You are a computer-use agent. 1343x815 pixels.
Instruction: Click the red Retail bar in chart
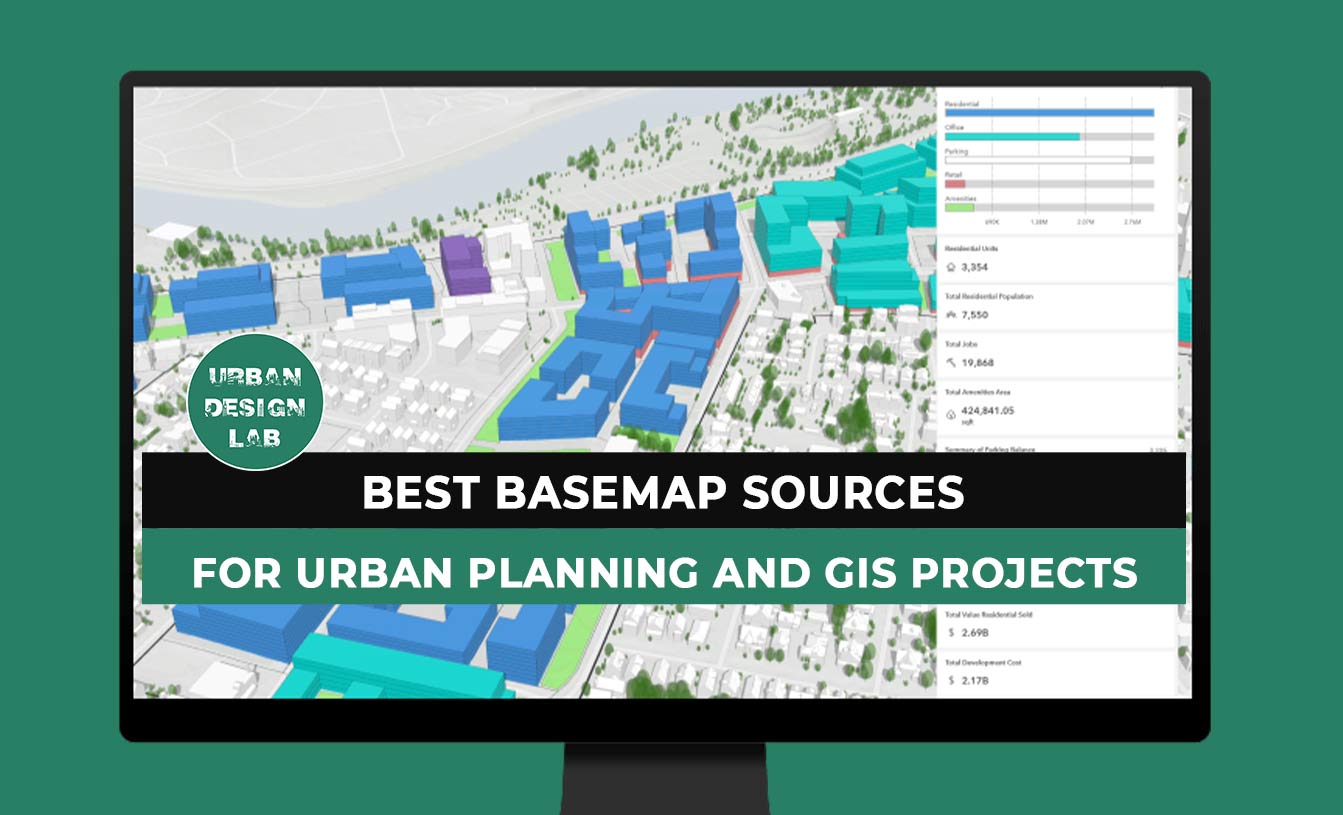(954, 184)
